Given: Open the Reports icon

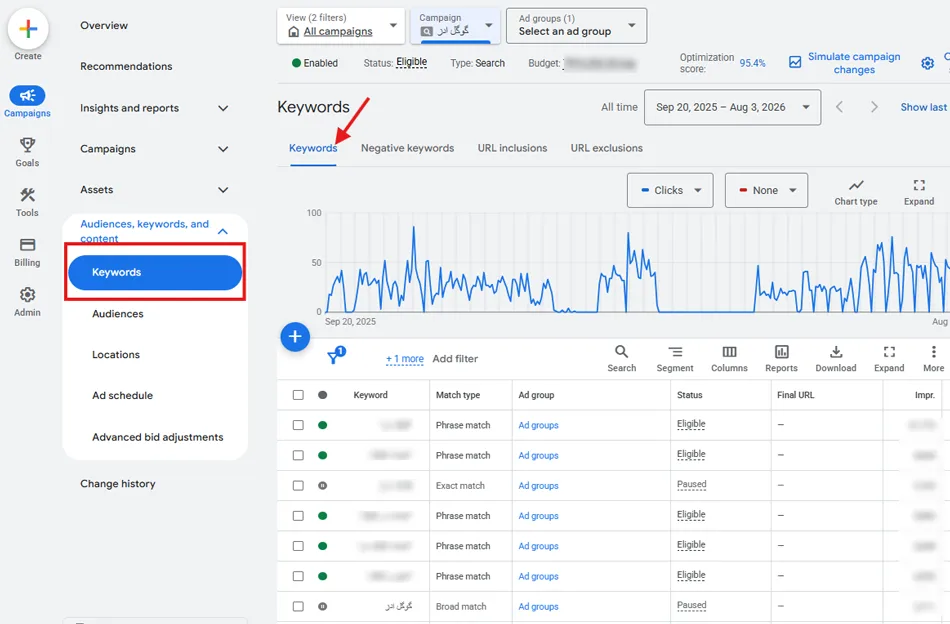Looking at the screenshot, I should pos(782,351).
